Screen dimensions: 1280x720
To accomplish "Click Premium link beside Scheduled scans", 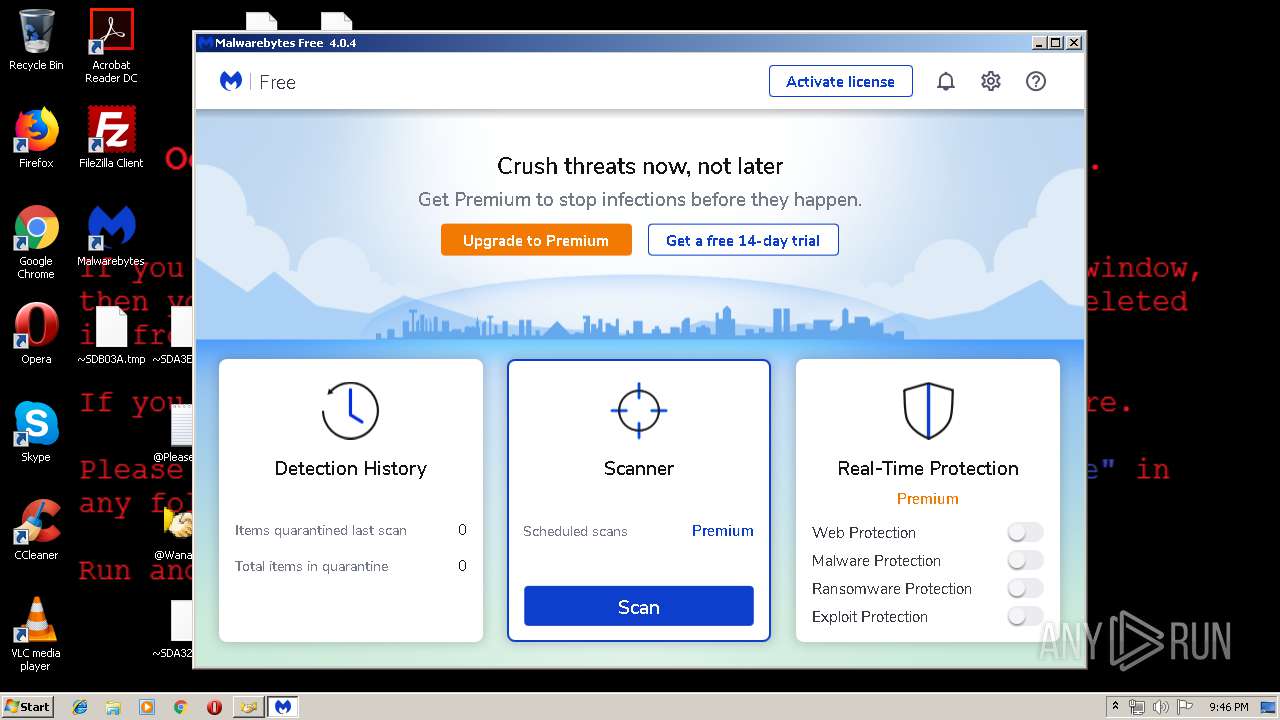I will tap(723, 531).
